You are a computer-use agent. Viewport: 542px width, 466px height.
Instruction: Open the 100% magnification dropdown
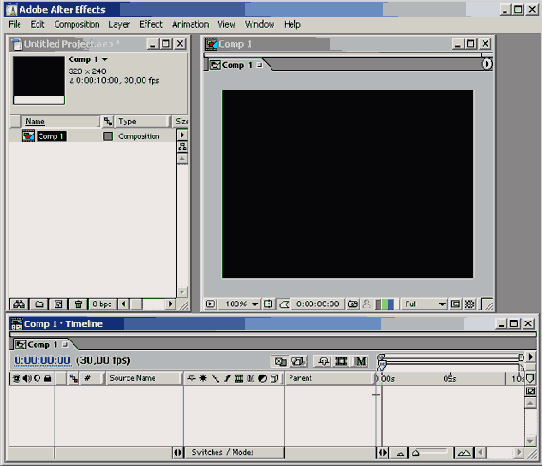(241, 304)
